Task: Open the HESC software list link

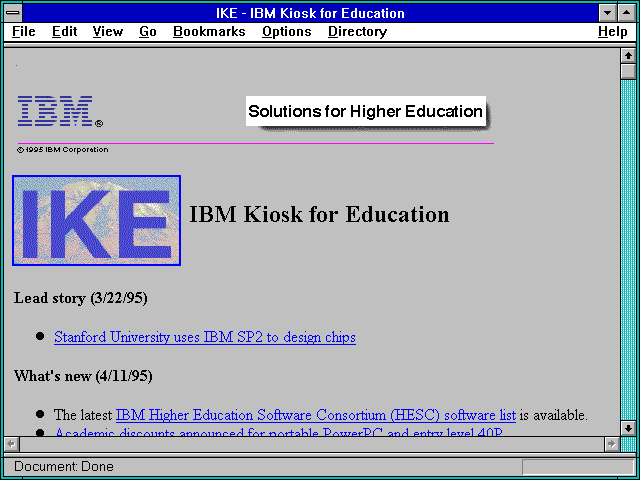Action: coord(316,415)
